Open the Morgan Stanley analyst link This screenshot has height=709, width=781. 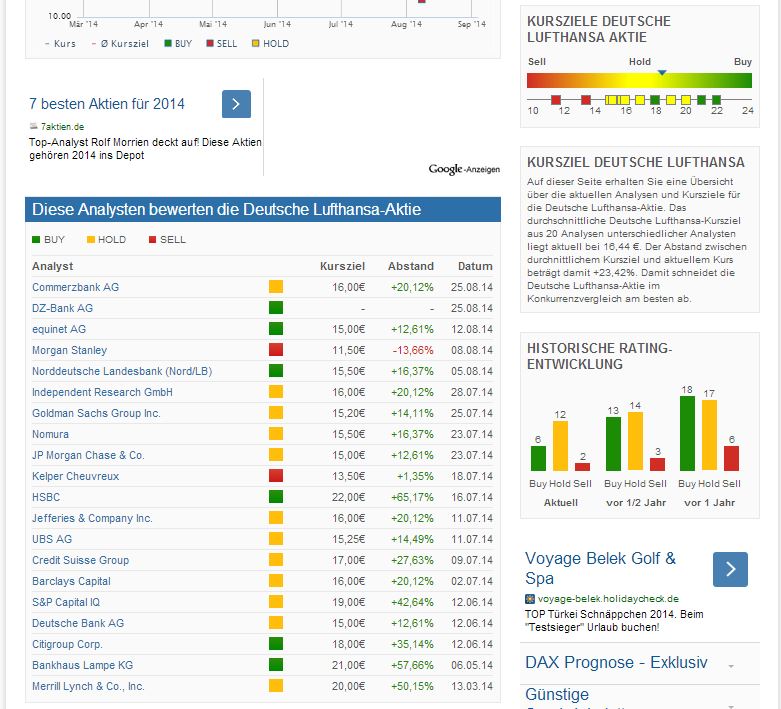pos(69,350)
